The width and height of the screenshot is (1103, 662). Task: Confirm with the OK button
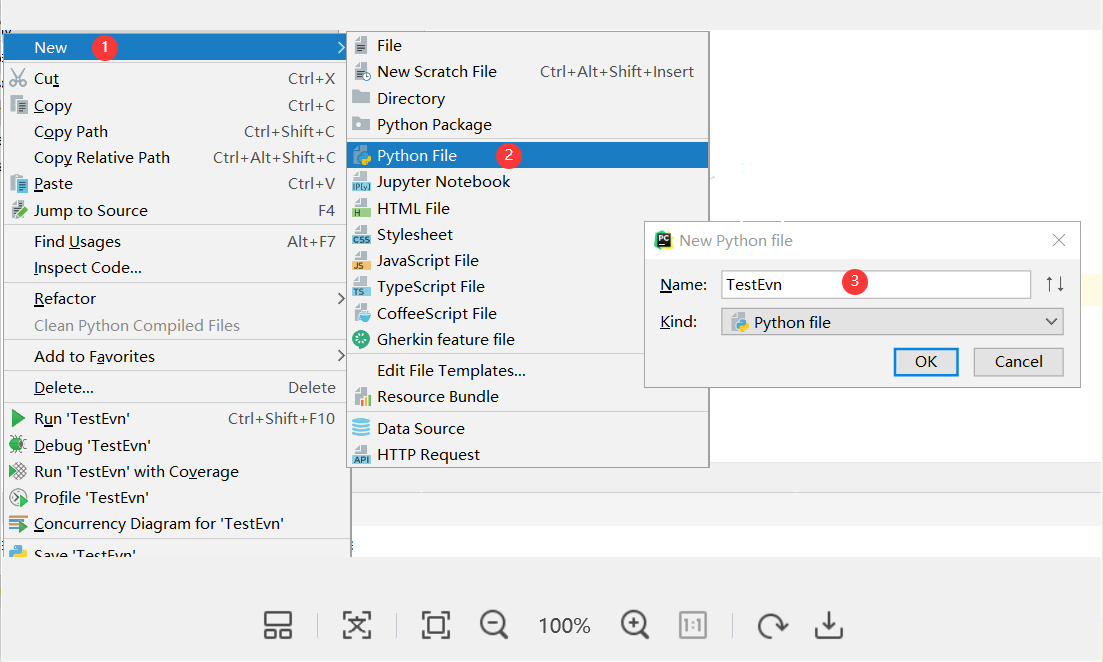coord(925,361)
